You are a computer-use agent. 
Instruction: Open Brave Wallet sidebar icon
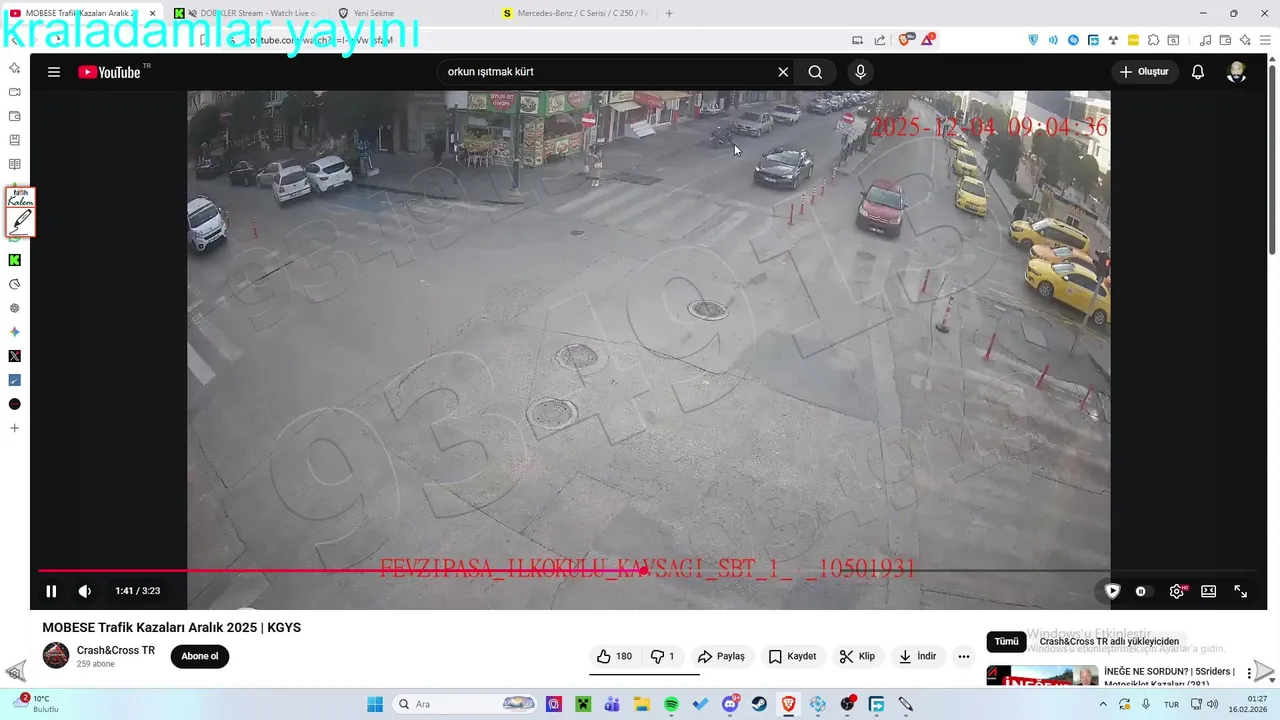(14, 116)
